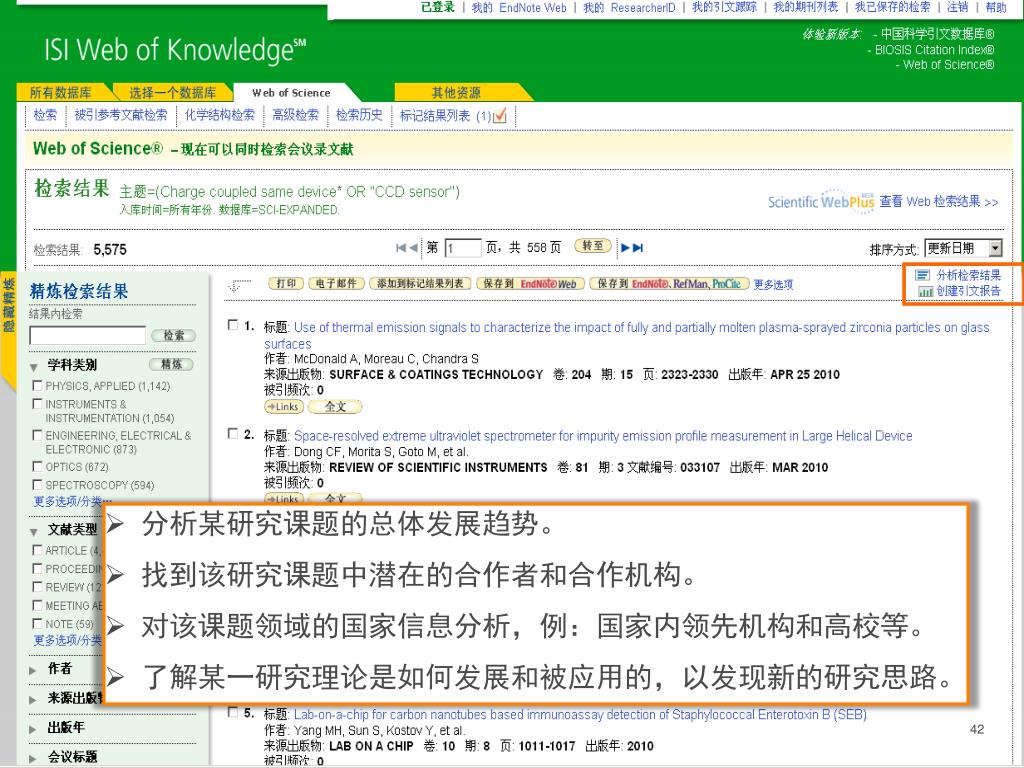Open BIOSIS Citation Index link
Screen dimensions: 1024x768
pyautogui.click(x=935, y=50)
